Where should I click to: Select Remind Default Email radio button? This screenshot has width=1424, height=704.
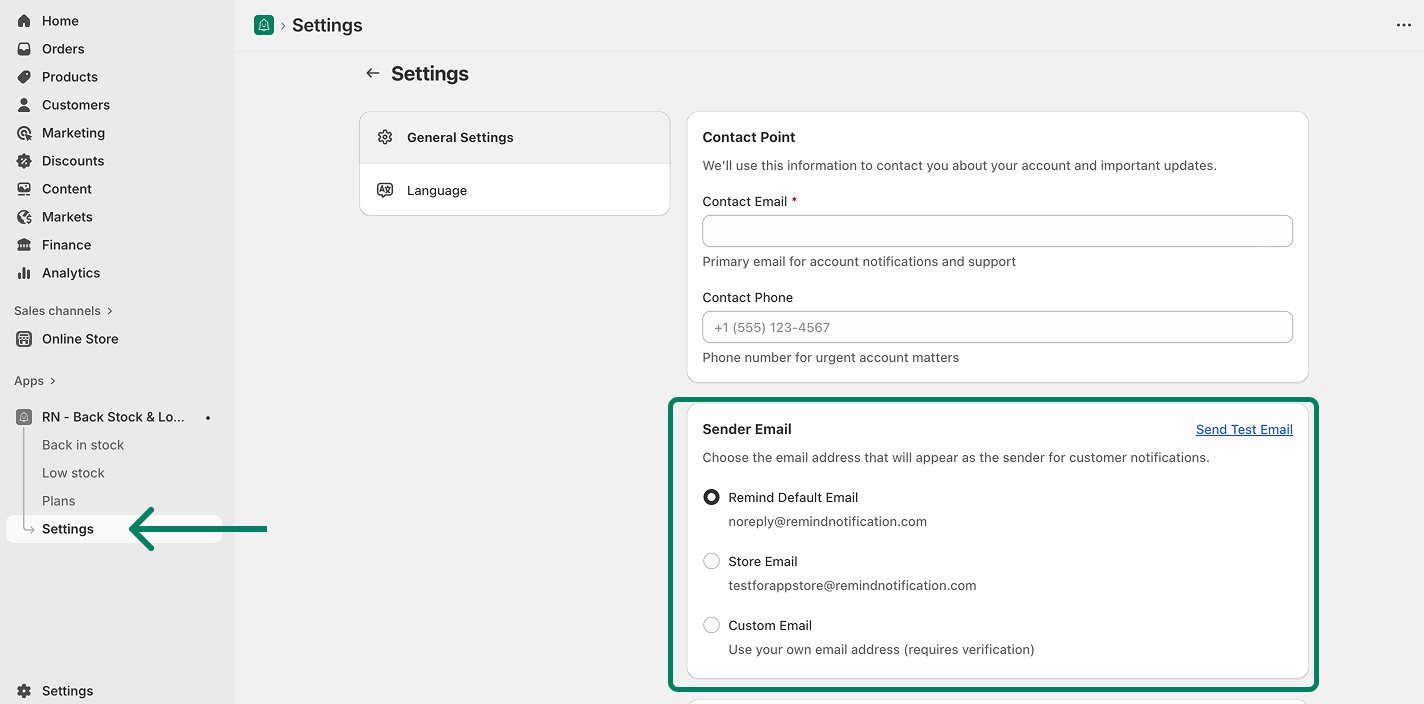tap(711, 497)
